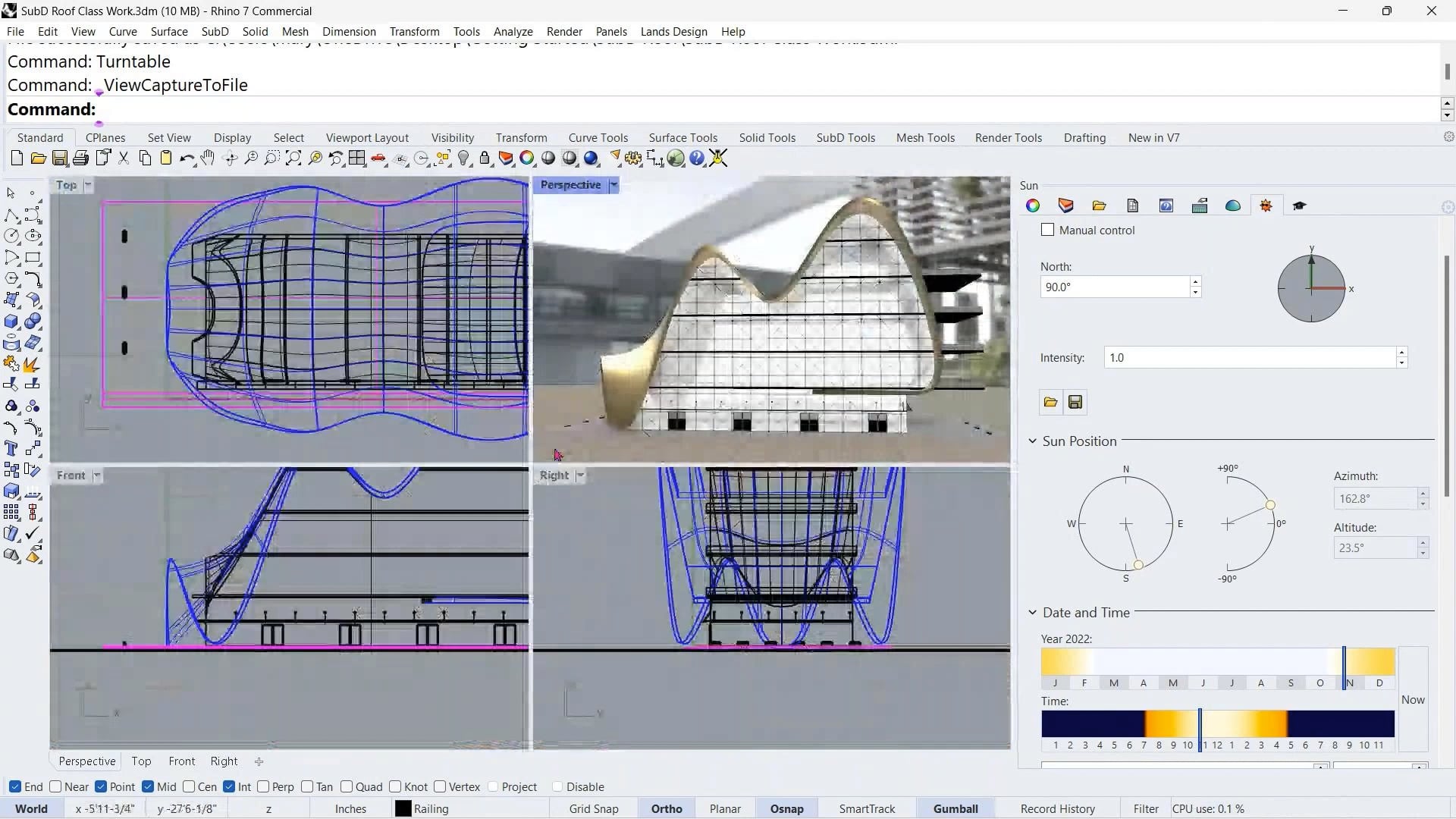Toggle Point osnap checkbox
Viewport: 1456px width, 819px height.
click(101, 787)
